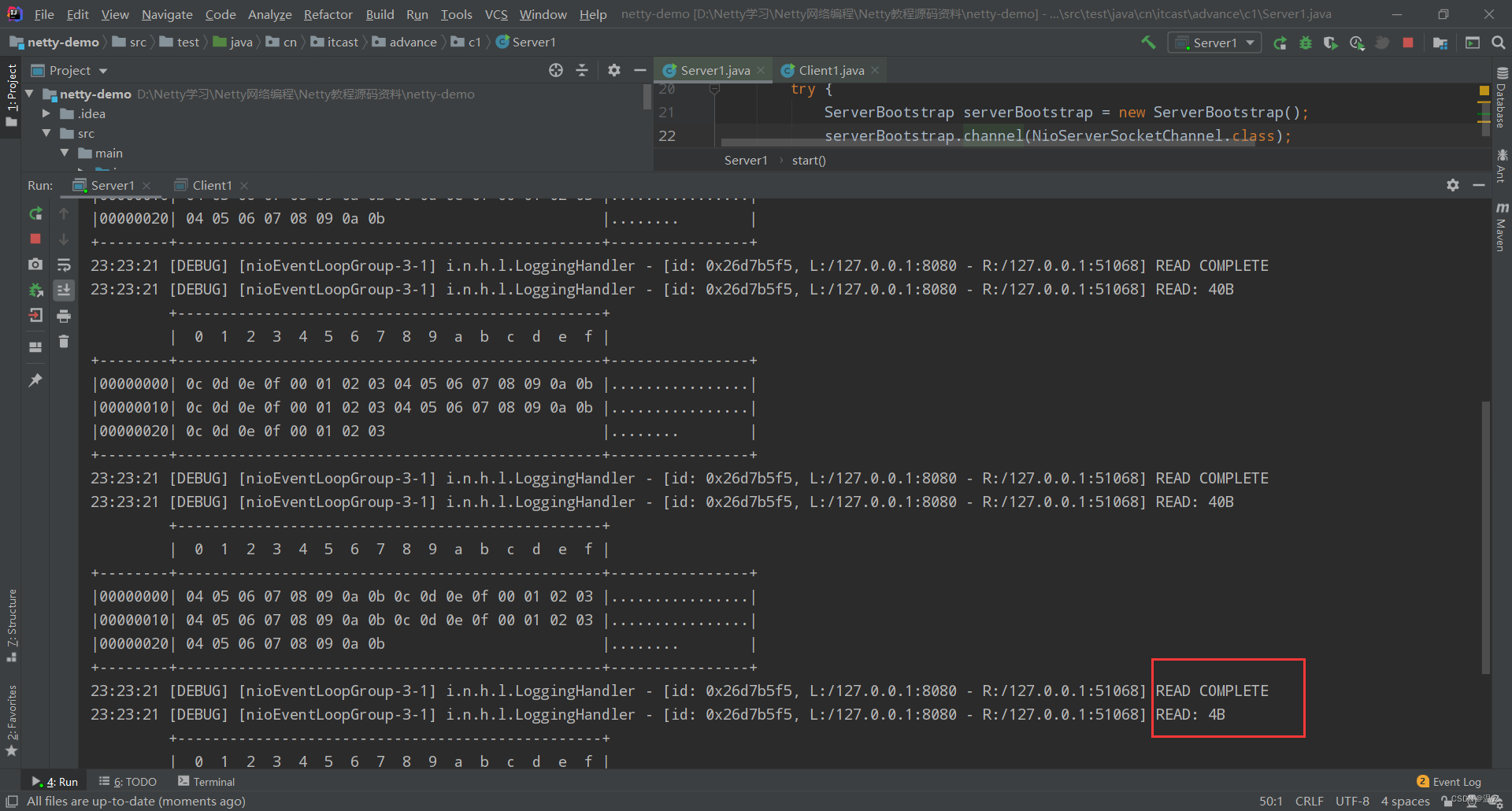Open the CRLF line separator selector

click(1309, 801)
